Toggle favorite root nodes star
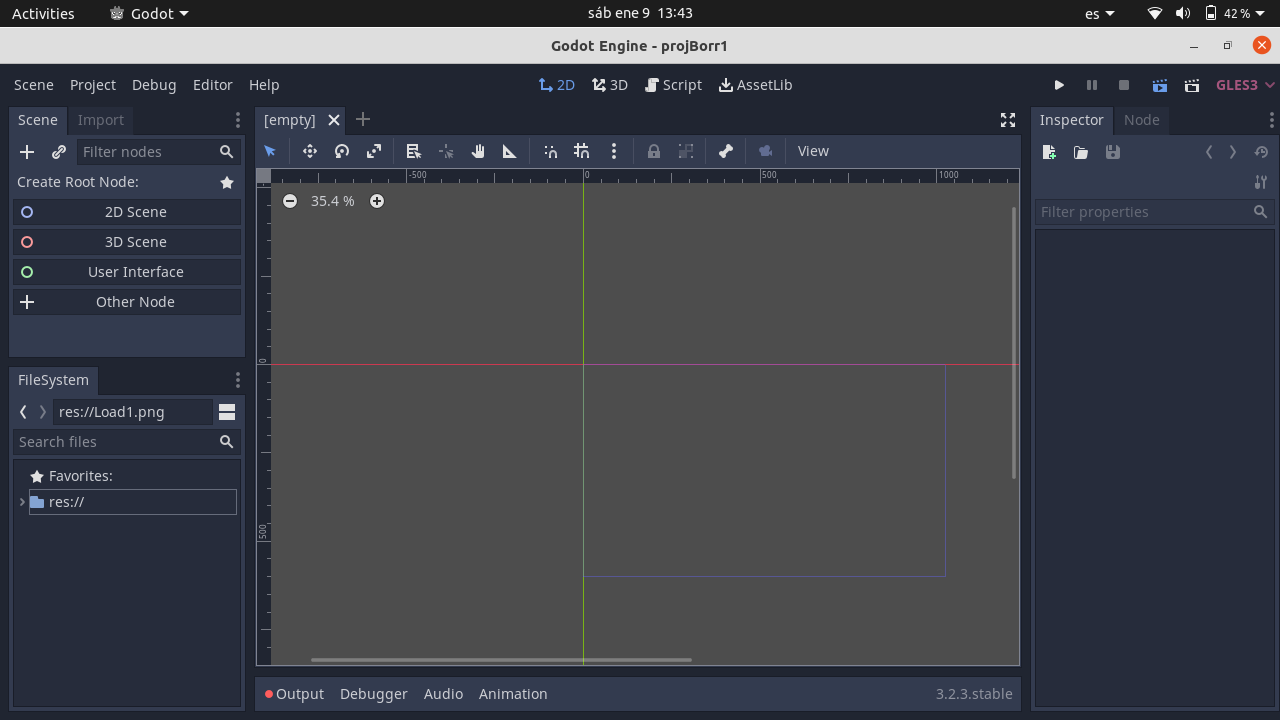 [x=227, y=182]
